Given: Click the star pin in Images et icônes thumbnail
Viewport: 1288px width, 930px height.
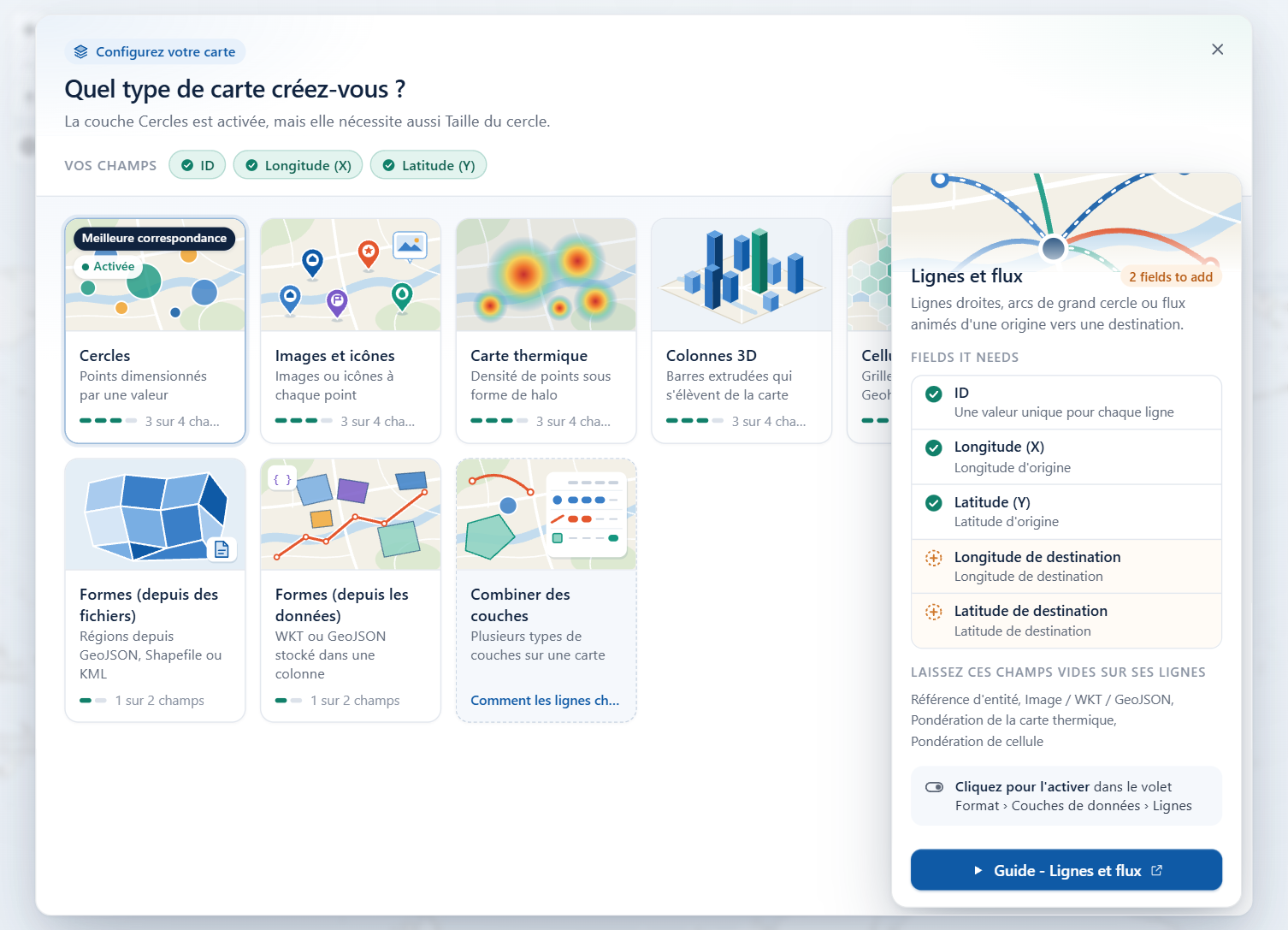Looking at the screenshot, I should click(369, 253).
